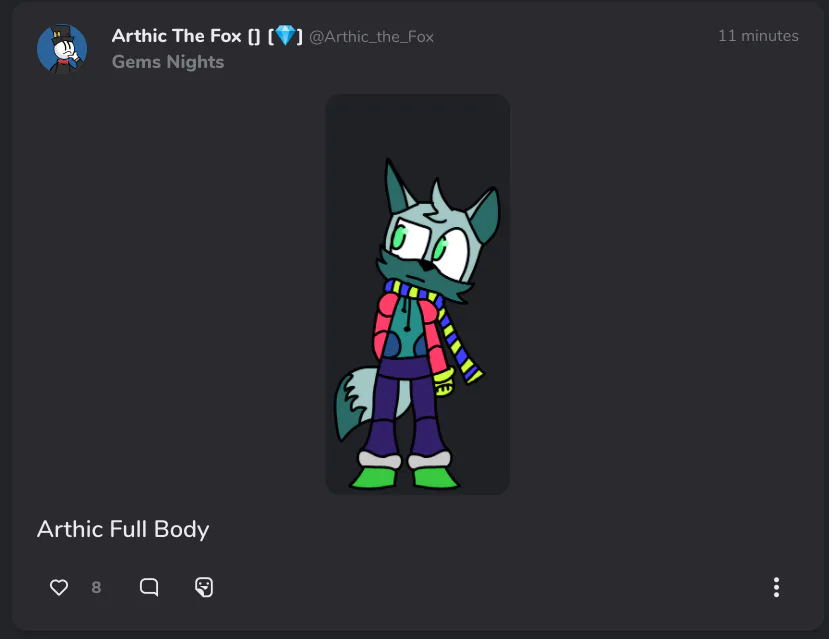Click the empty brackets after the name
The width and height of the screenshot is (829, 639).
click(x=254, y=36)
